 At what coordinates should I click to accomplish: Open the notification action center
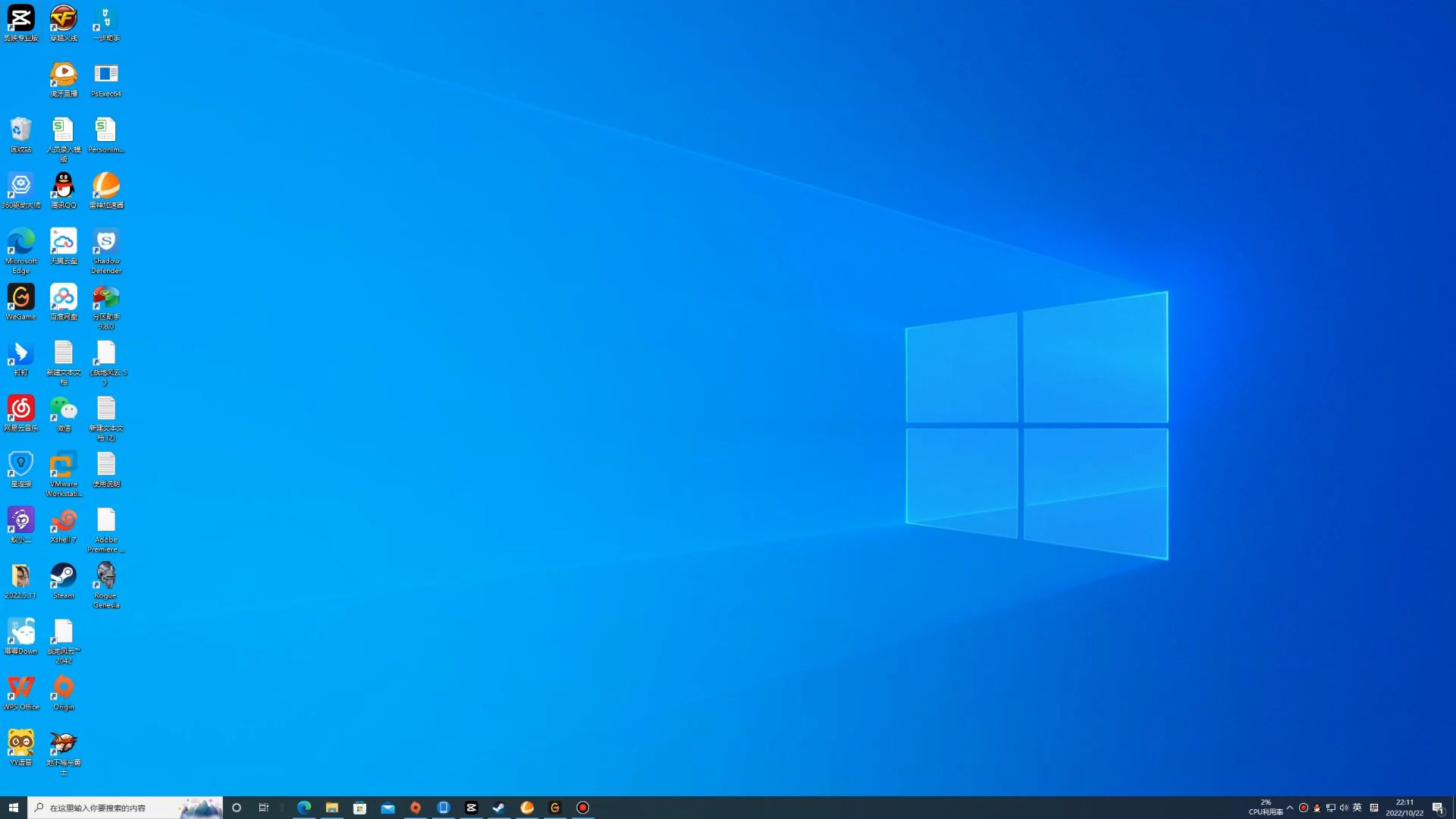tap(1438, 808)
